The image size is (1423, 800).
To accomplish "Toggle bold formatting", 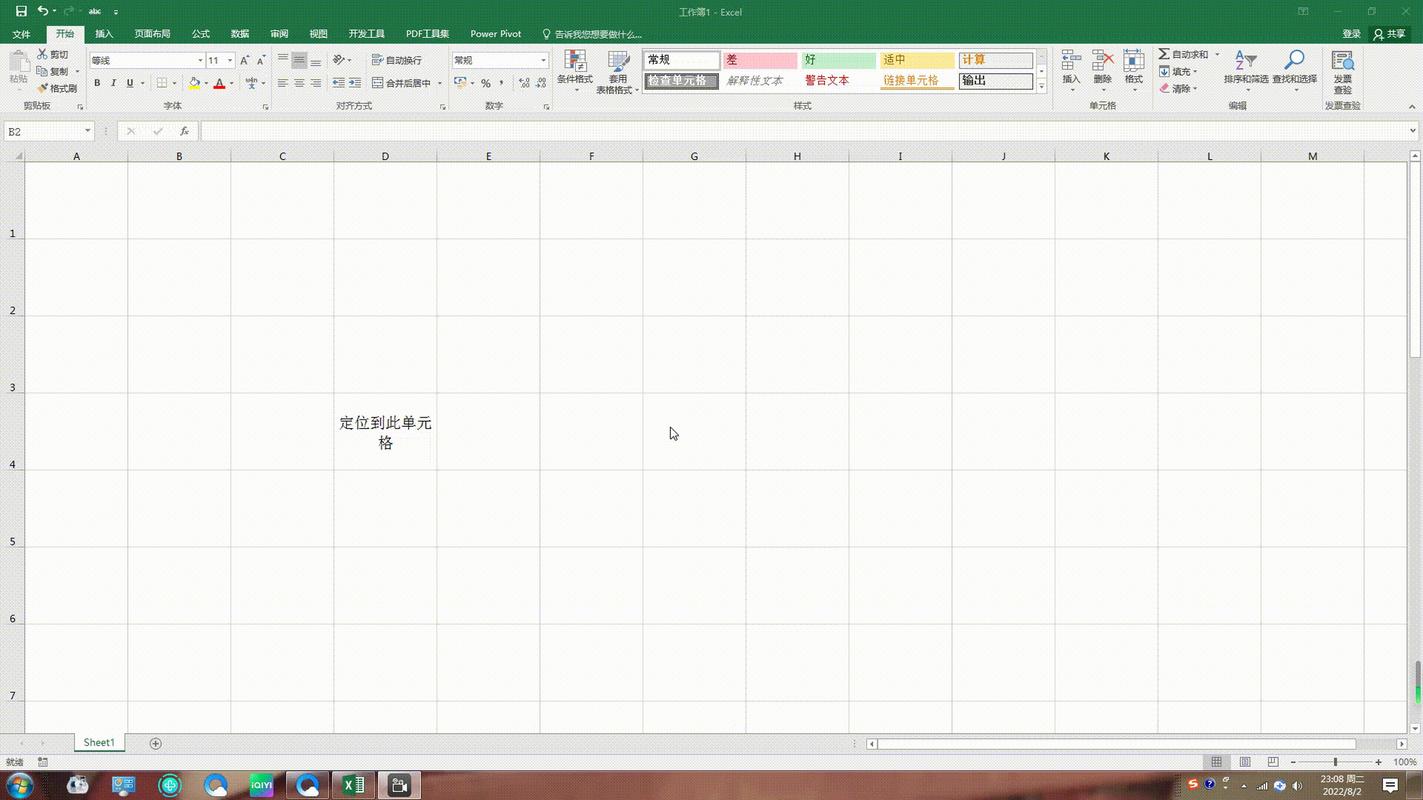I will (x=97, y=83).
